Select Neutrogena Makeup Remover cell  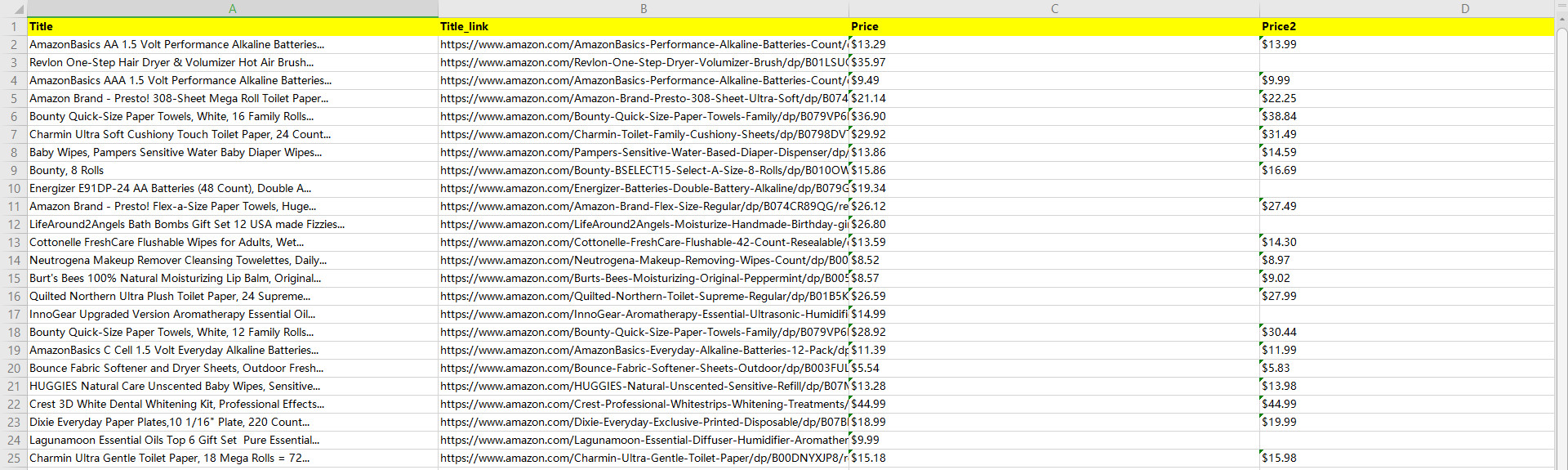pos(233,260)
